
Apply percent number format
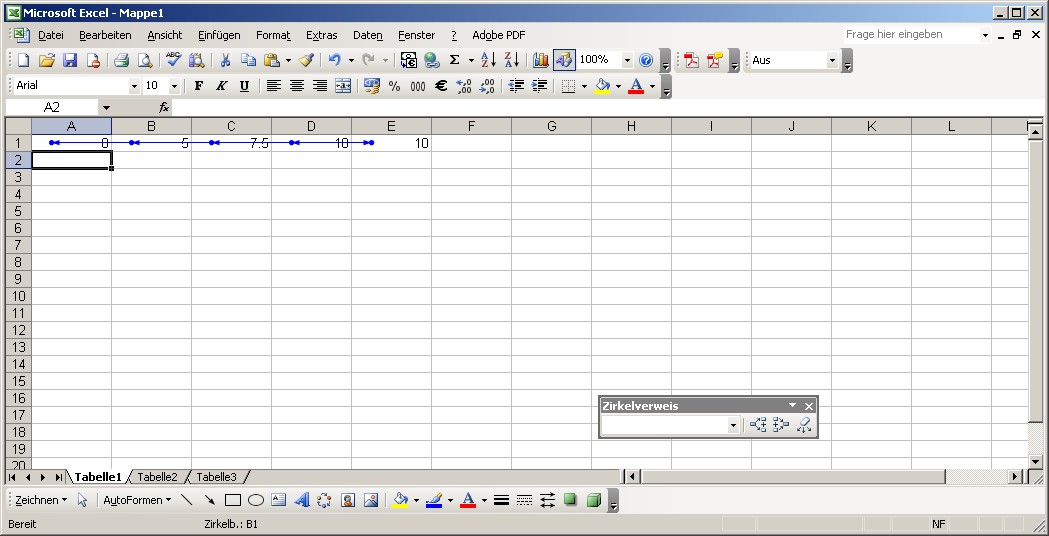[x=395, y=86]
